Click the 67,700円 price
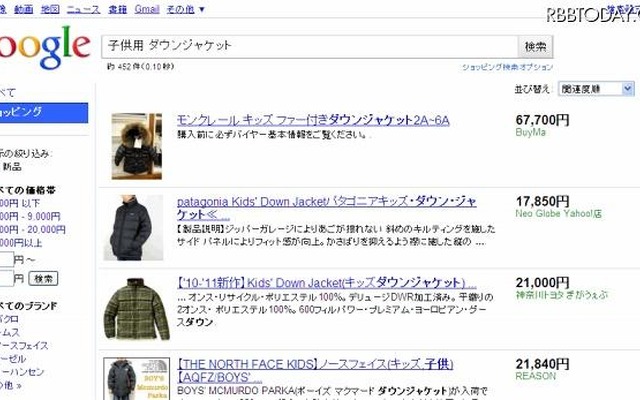 (x=542, y=120)
